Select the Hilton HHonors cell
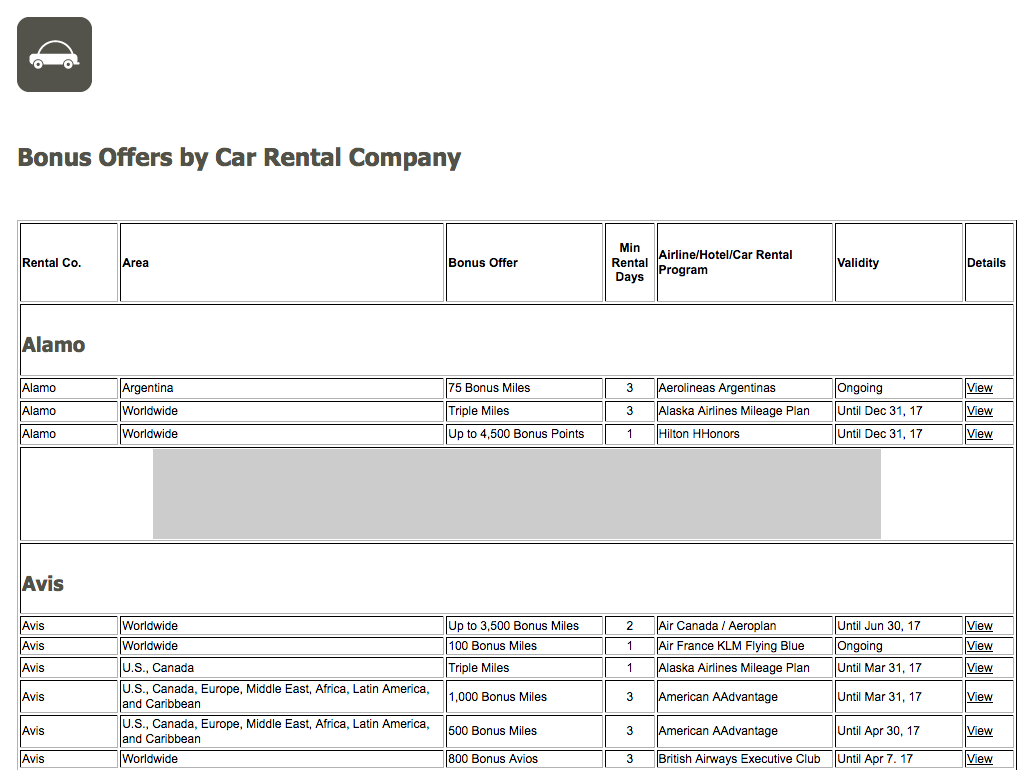The image size is (1029, 770). click(x=745, y=434)
